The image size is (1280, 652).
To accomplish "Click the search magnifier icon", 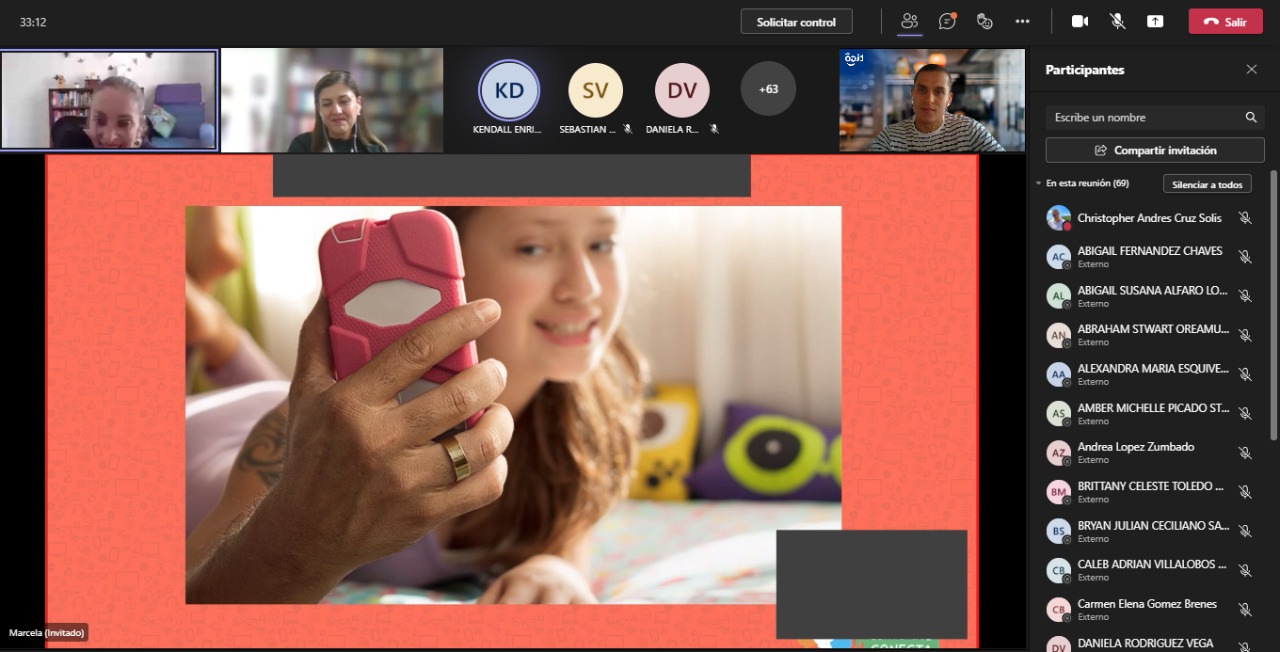I will [x=1251, y=117].
